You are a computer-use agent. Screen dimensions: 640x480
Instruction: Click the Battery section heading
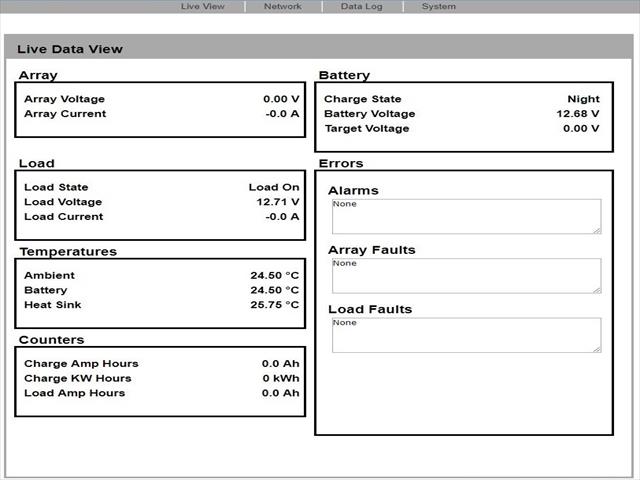click(344, 76)
